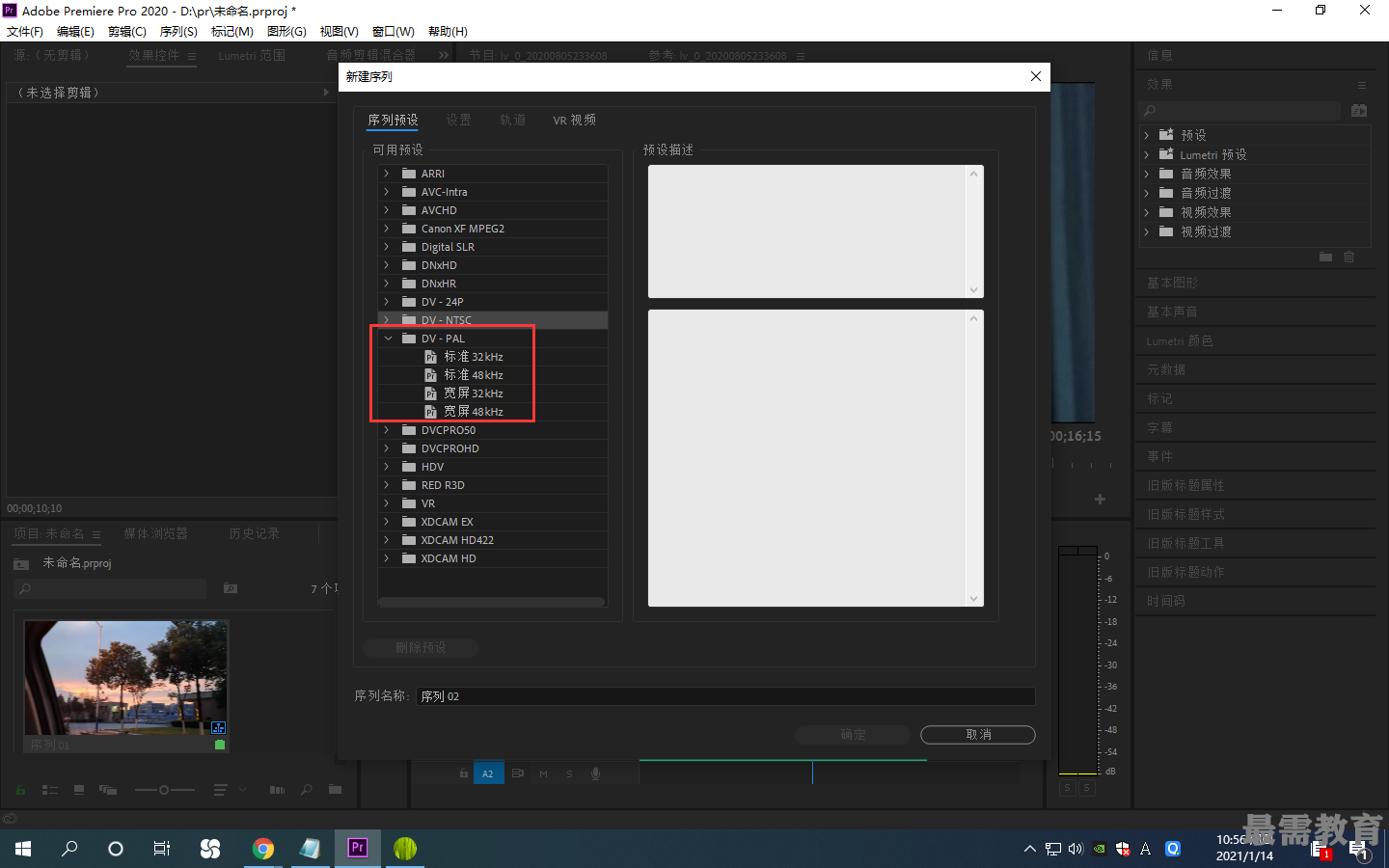Open the 效果控件 panel menu icon
Image resolution: width=1389 pixels, height=868 pixels.
point(192,57)
